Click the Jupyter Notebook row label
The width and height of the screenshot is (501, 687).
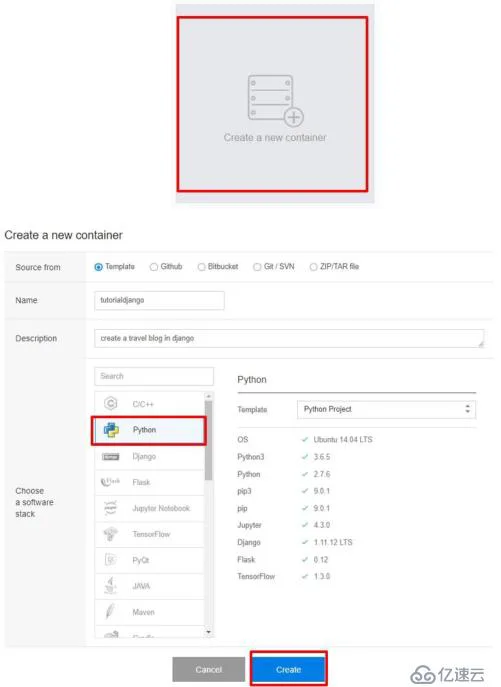pos(161,508)
